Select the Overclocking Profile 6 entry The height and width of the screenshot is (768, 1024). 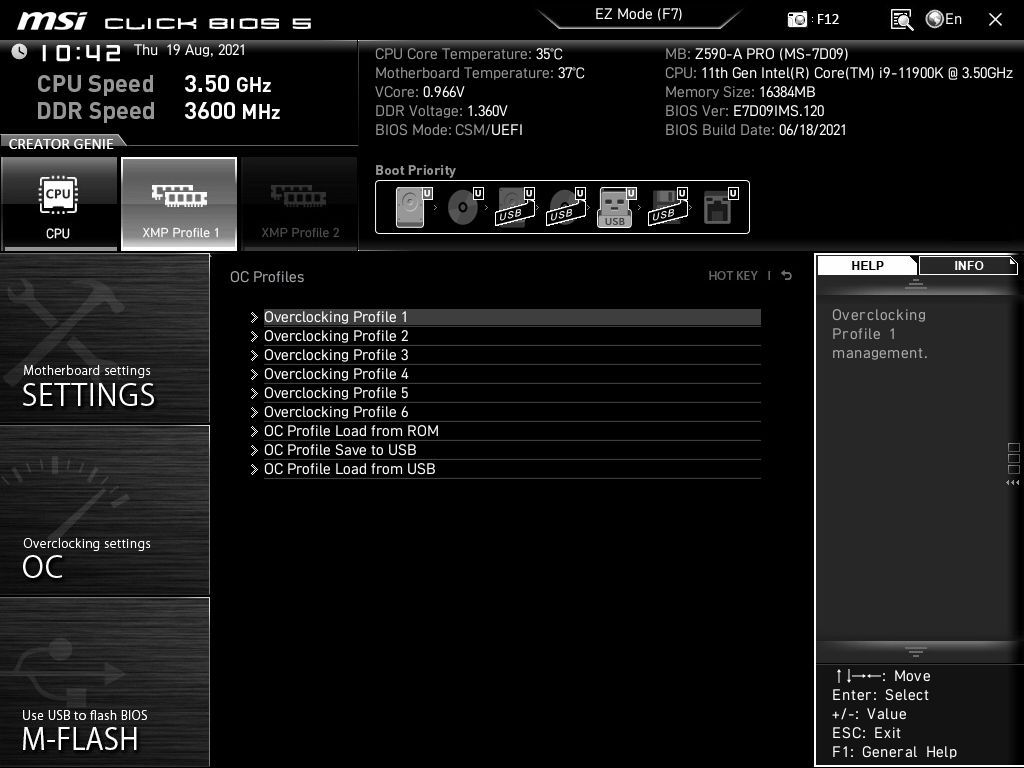point(512,411)
